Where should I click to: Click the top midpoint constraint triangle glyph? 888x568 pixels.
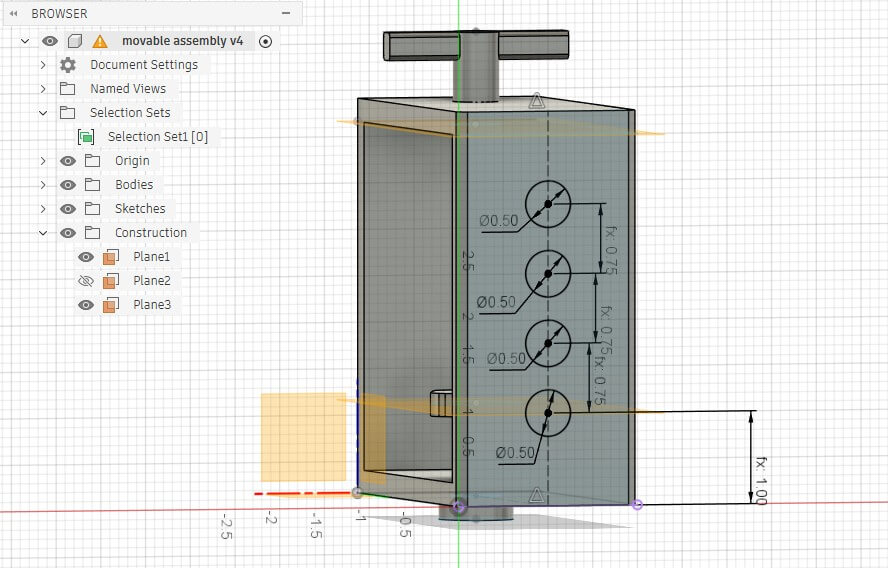[x=536, y=101]
